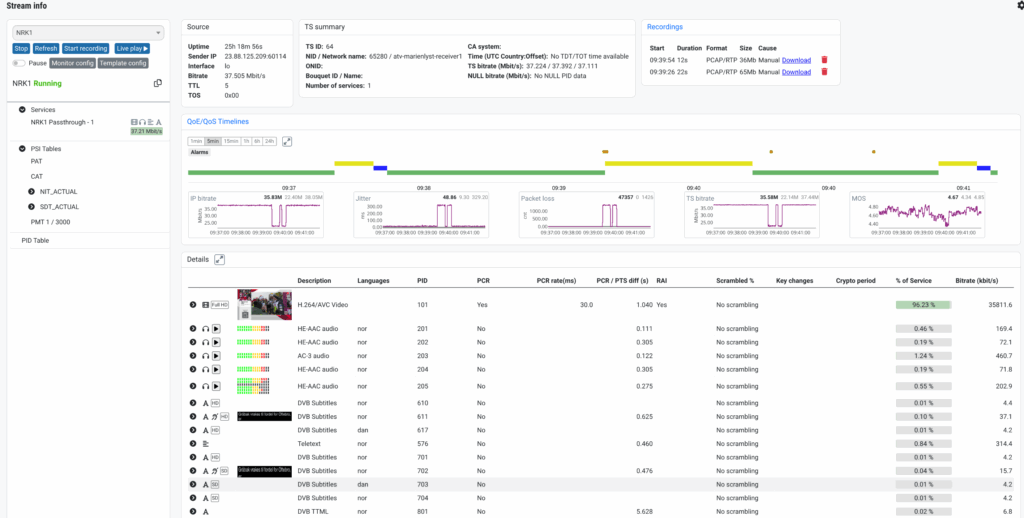Screen dimensions: 1024x518
Task: Download the 65Mb recording
Action: pos(796,72)
